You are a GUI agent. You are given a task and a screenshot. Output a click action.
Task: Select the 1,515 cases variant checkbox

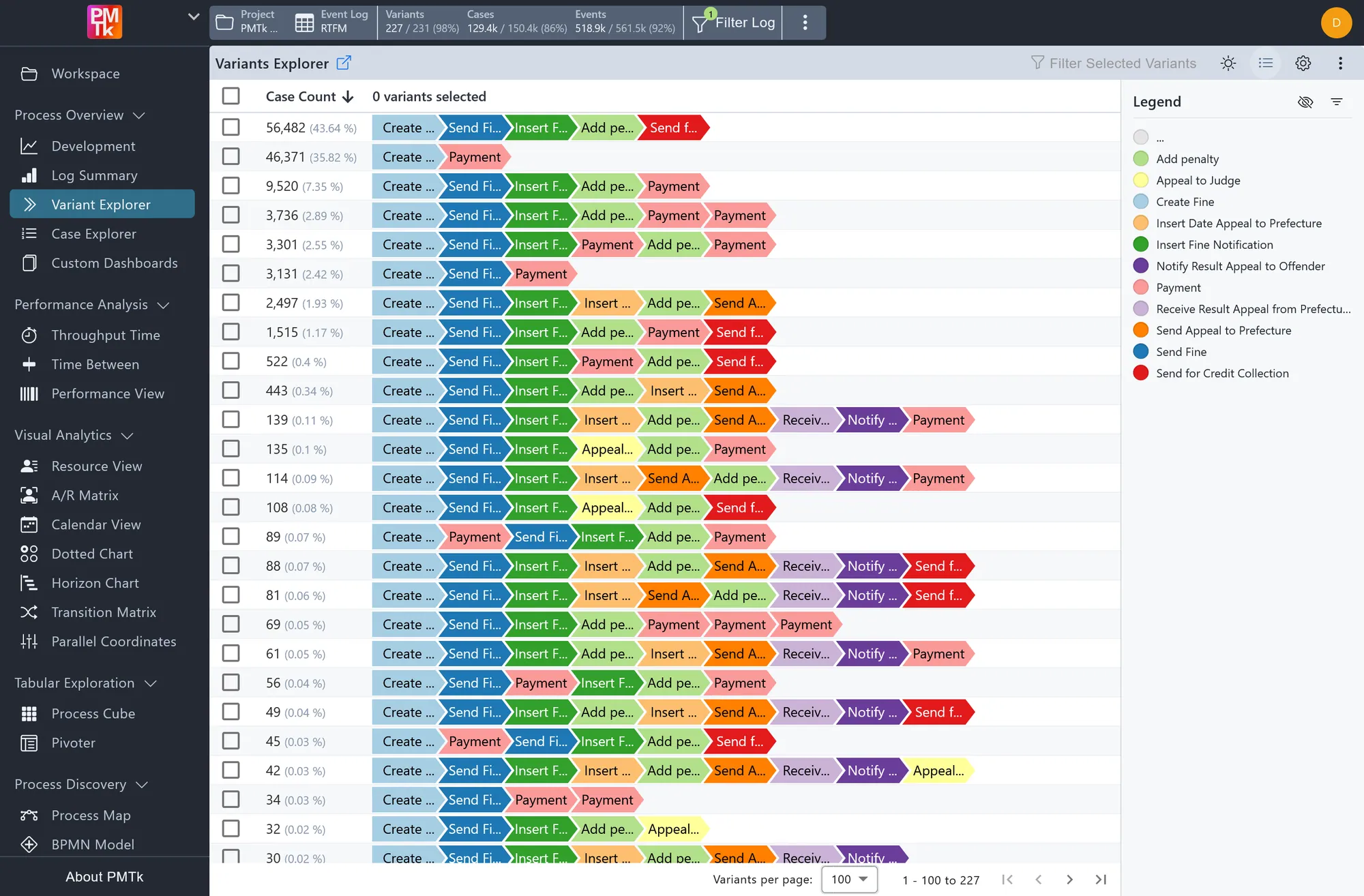coord(231,332)
